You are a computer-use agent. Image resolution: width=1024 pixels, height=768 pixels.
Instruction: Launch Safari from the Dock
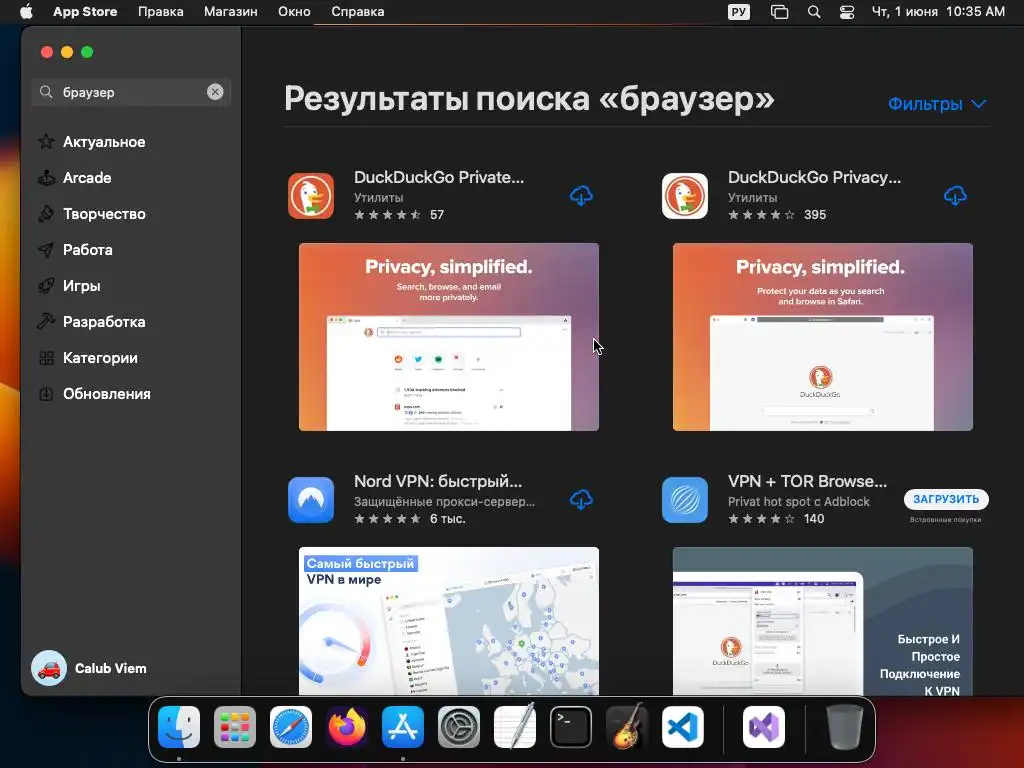point(291,727)
